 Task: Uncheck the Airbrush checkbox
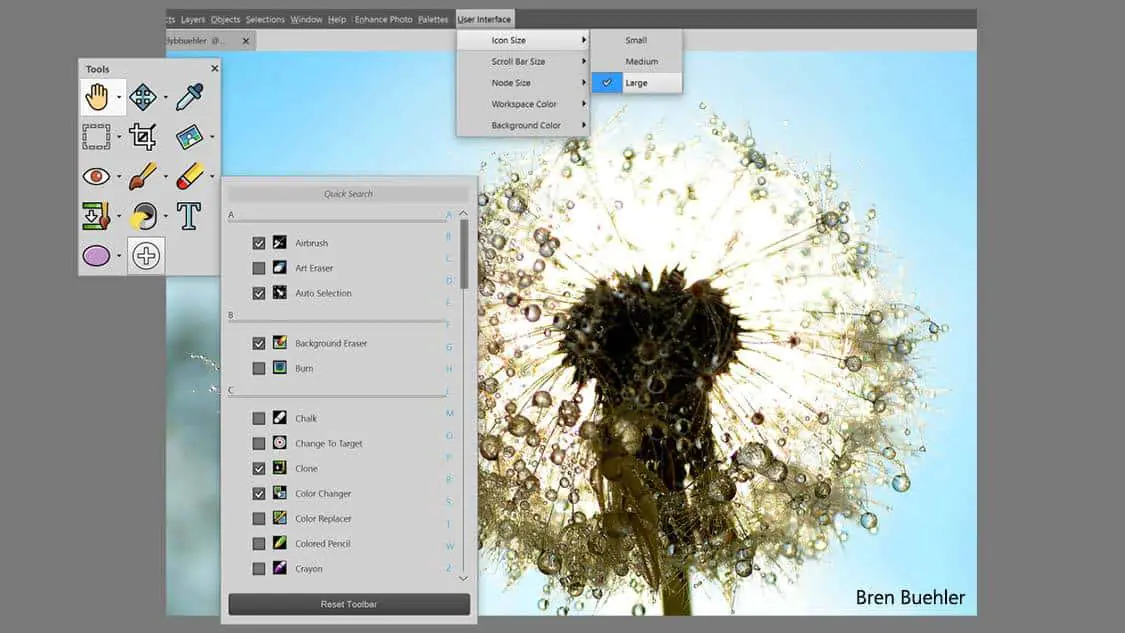tap(259, 243)
